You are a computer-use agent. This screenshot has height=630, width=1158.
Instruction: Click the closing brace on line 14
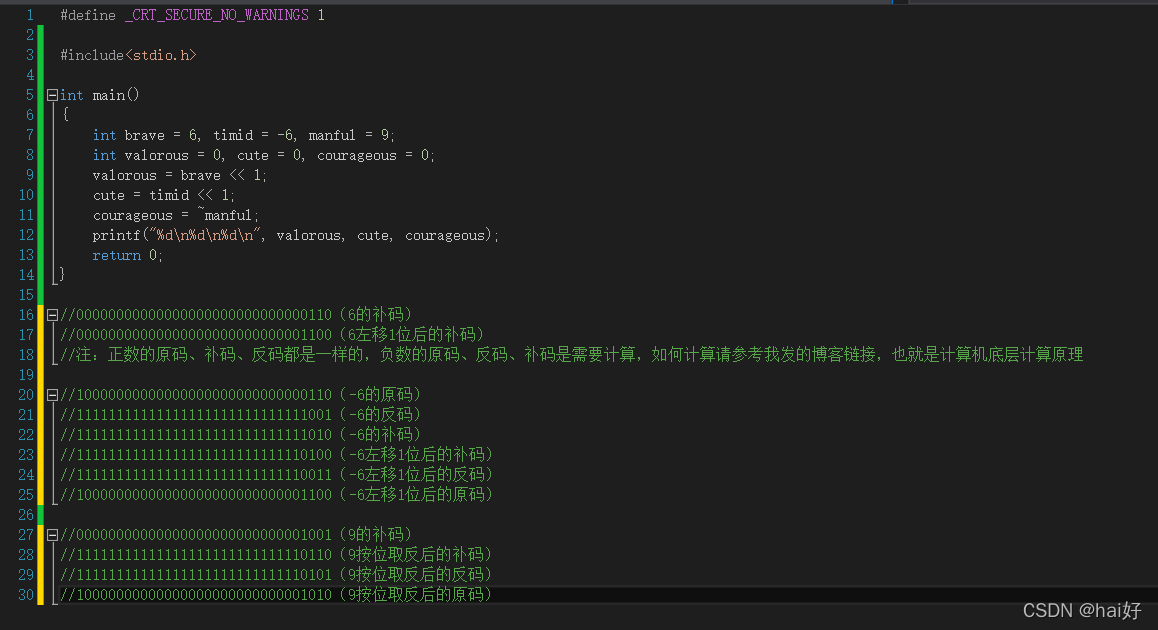tap(62, 274)
